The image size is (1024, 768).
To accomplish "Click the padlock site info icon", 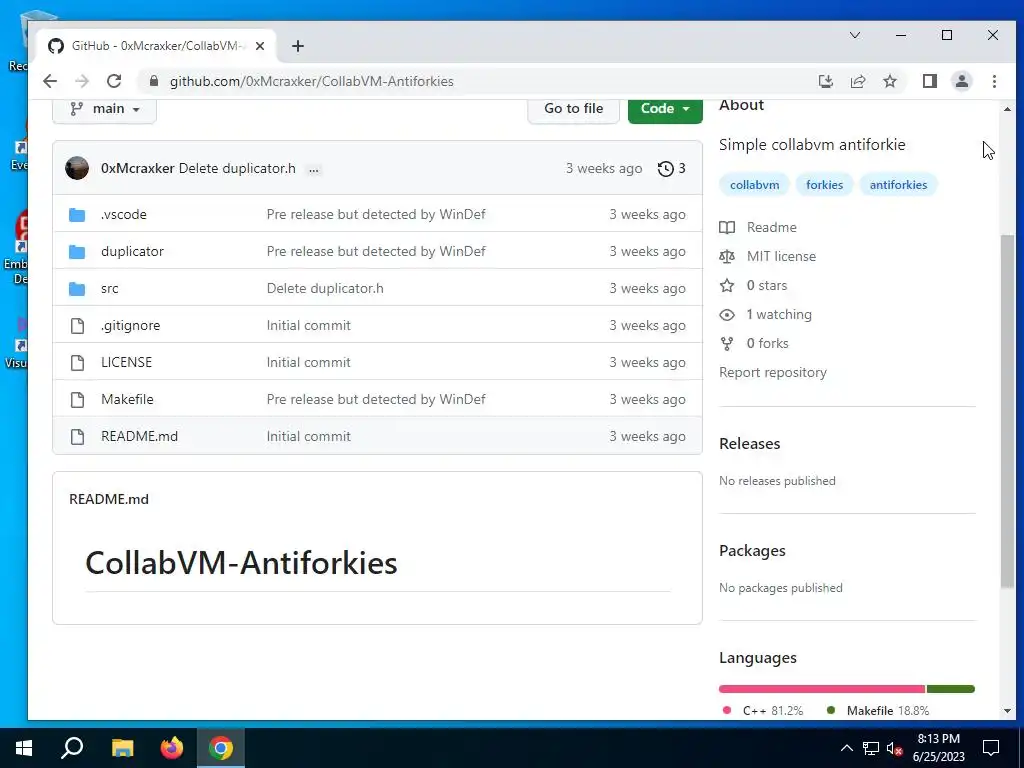I will point(154,81).
